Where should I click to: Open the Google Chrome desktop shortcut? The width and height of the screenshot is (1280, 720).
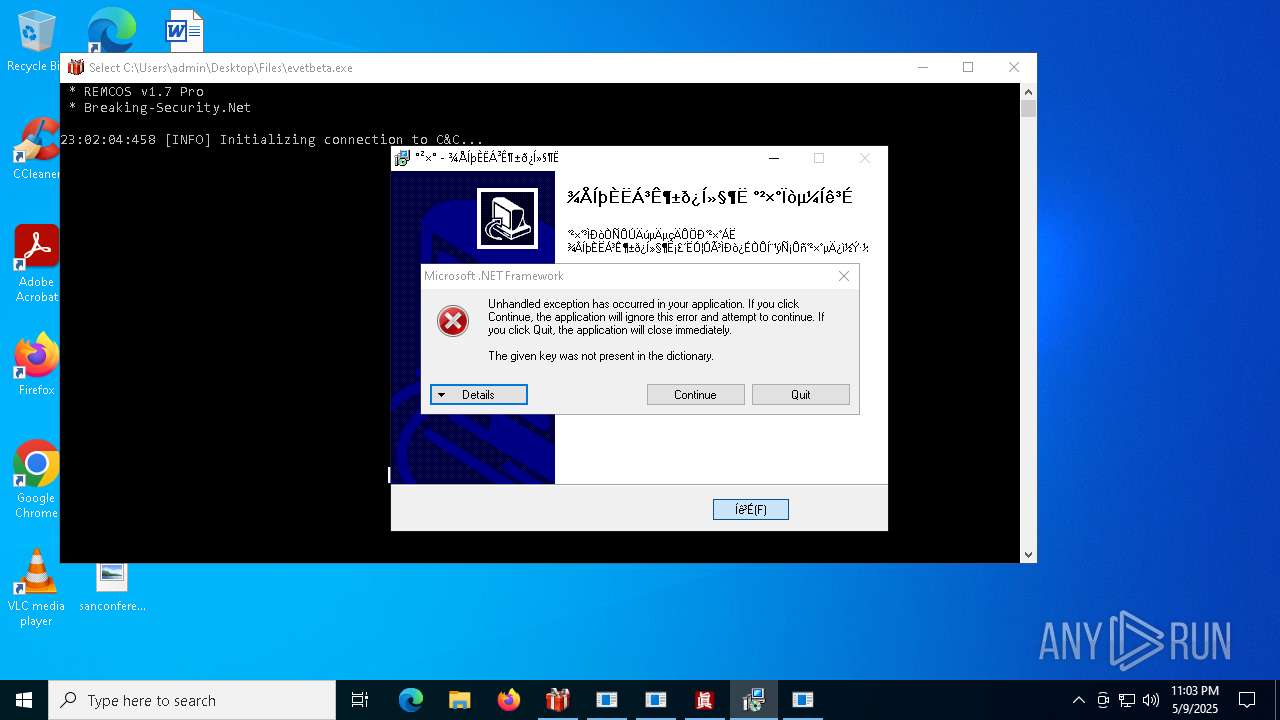pyautogui.click(x=36, y=480)
